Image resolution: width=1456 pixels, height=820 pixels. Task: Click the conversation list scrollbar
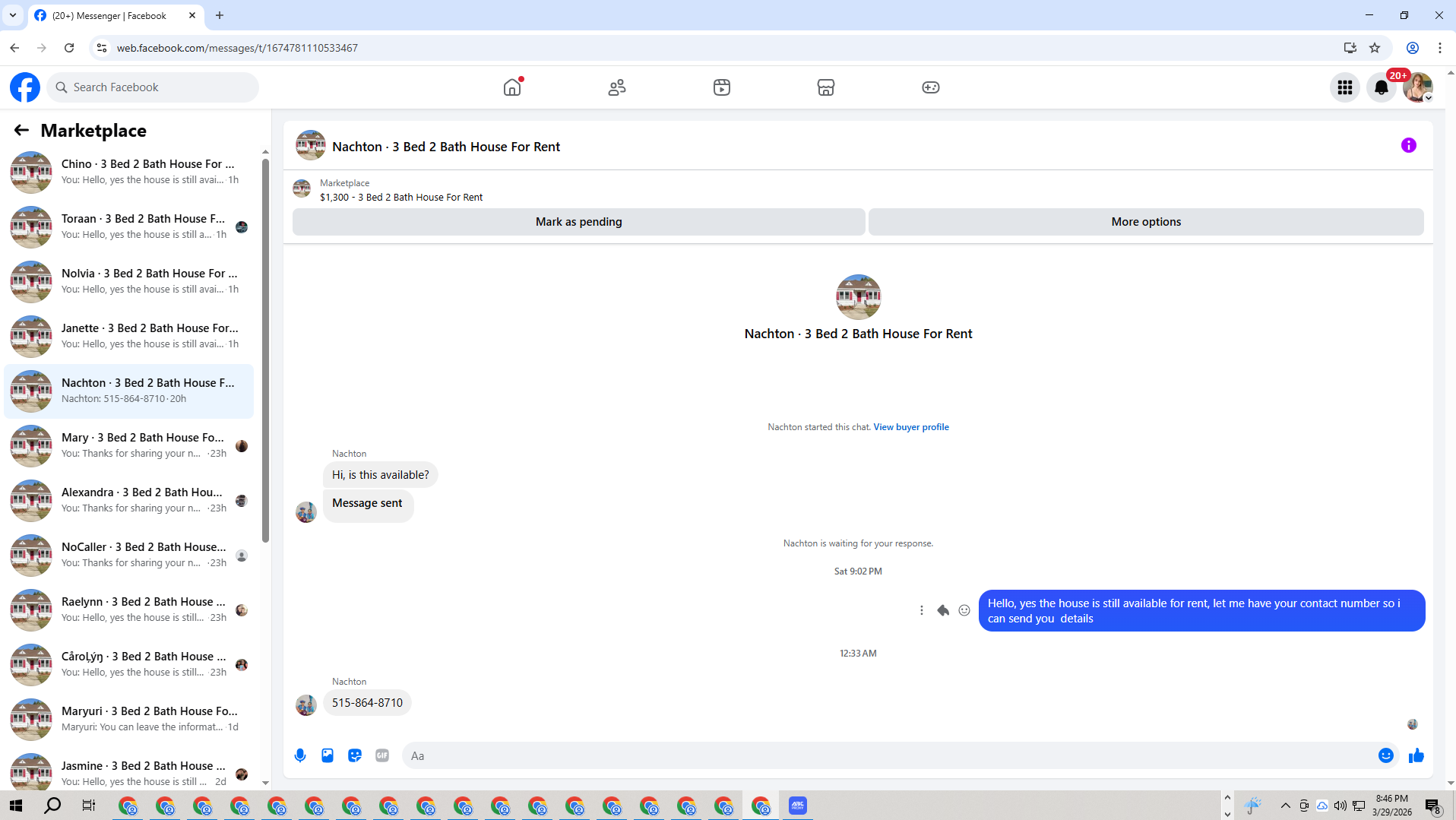265,350
